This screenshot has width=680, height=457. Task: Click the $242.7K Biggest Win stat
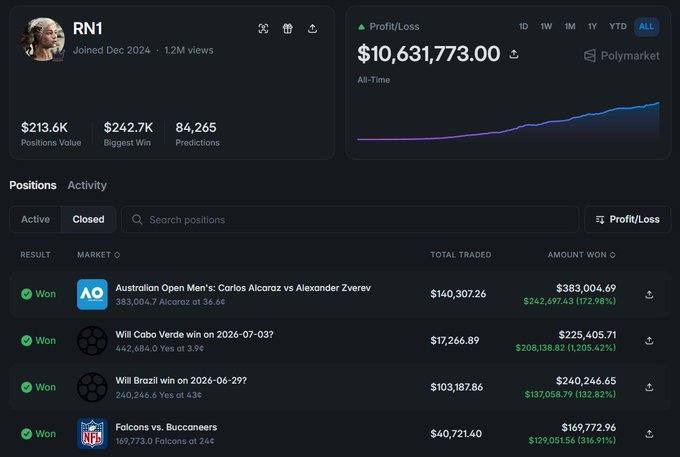click(128, 134)
